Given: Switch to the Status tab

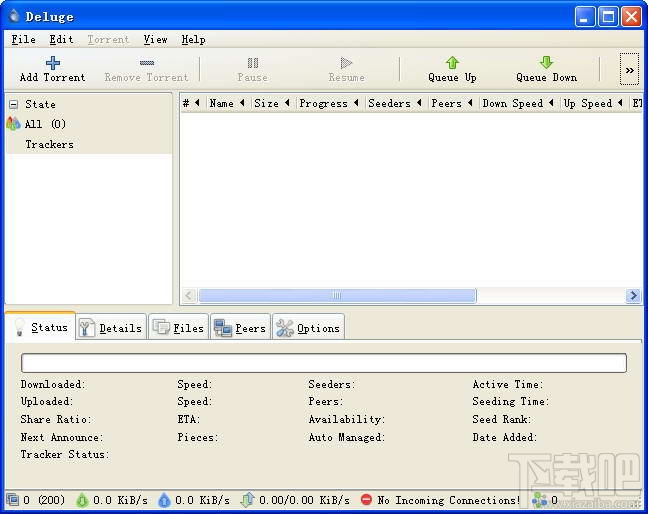Looking at the screenshot, I should (40, 326).
